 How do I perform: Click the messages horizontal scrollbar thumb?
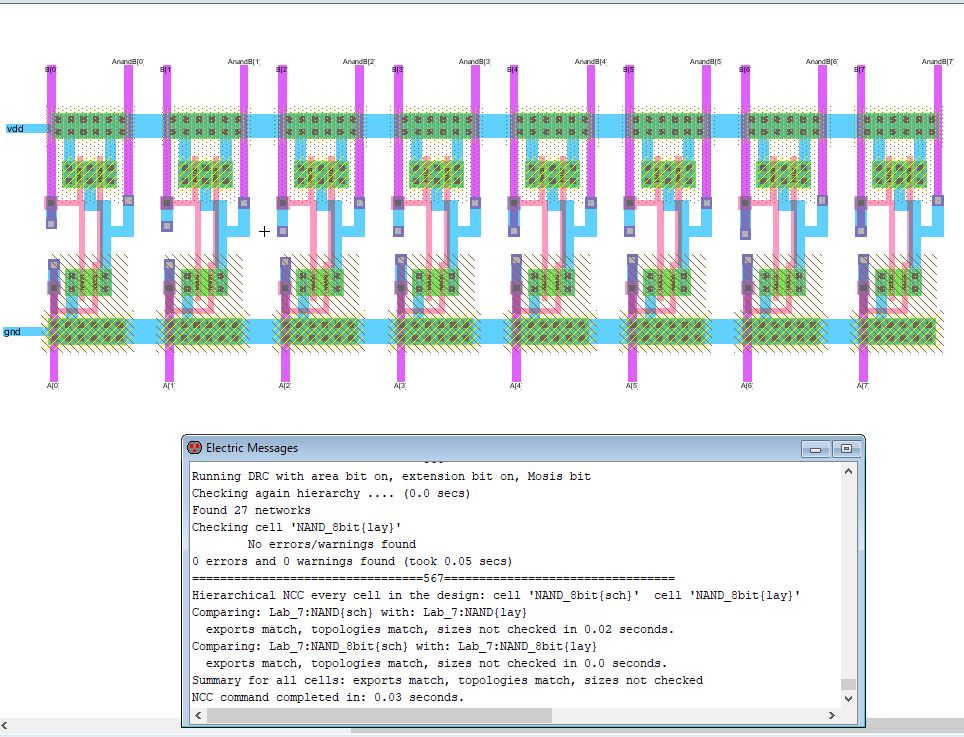coord(379,715)
